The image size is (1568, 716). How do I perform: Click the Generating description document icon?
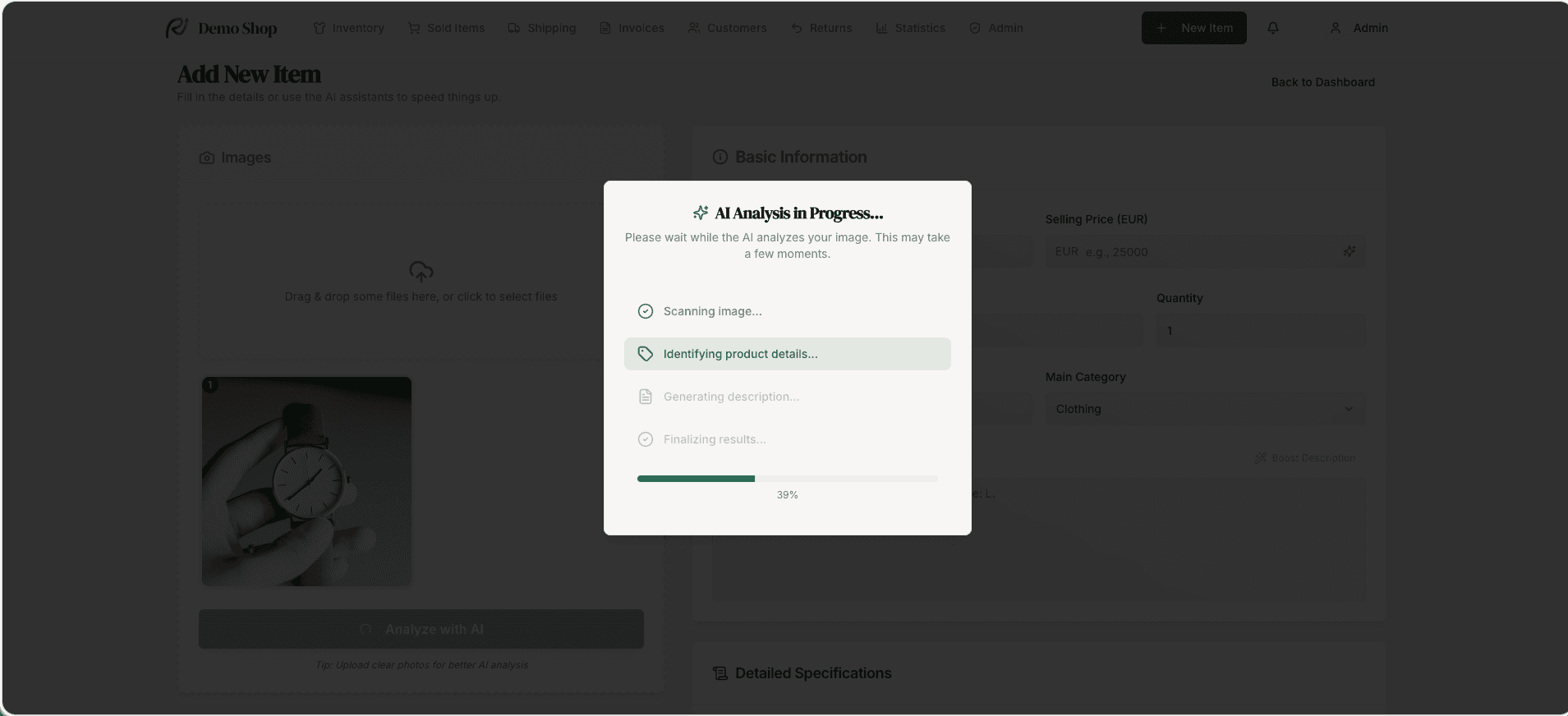646,397
